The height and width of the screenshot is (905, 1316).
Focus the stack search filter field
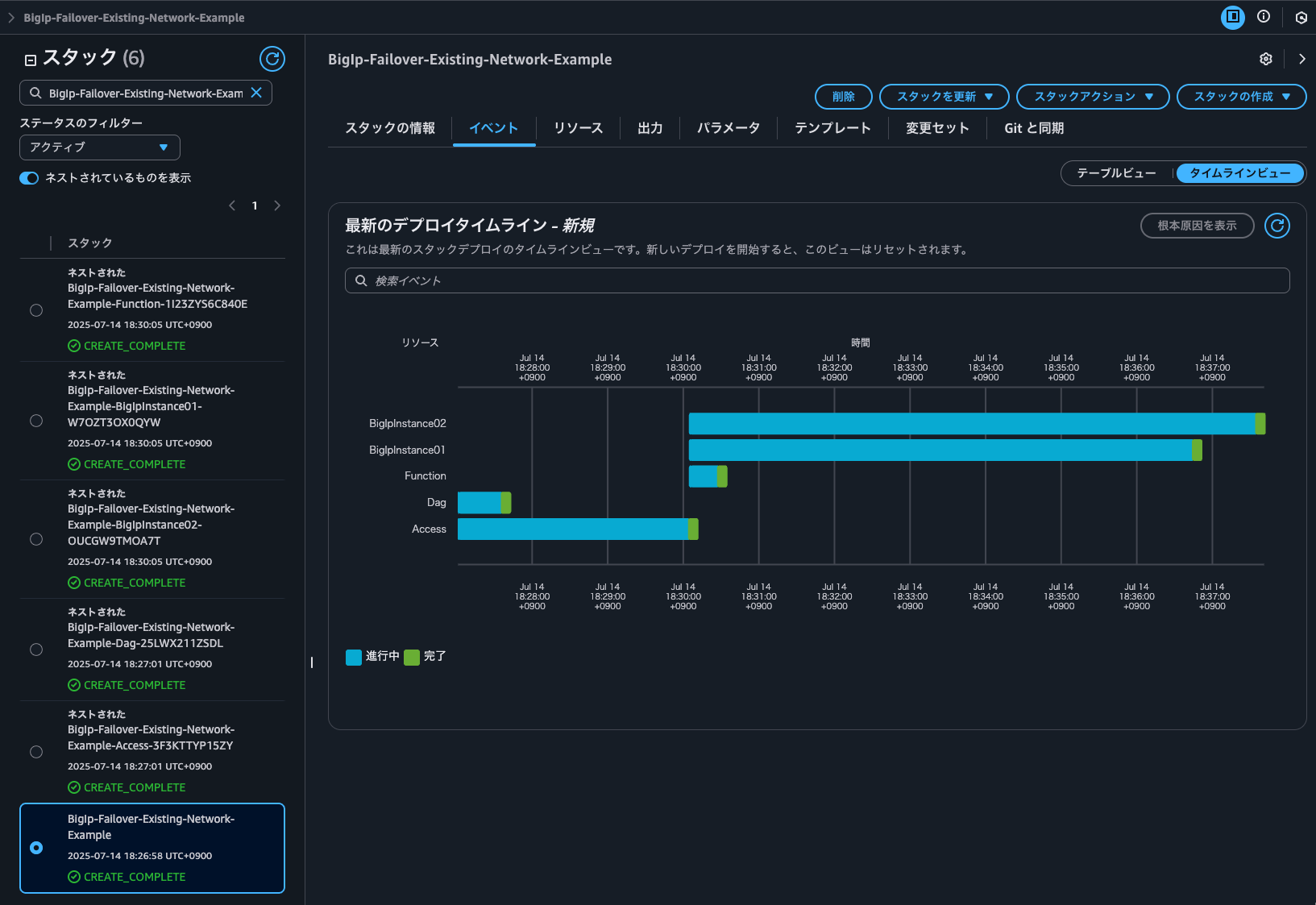pyautogui.click(x=146, y=93)
